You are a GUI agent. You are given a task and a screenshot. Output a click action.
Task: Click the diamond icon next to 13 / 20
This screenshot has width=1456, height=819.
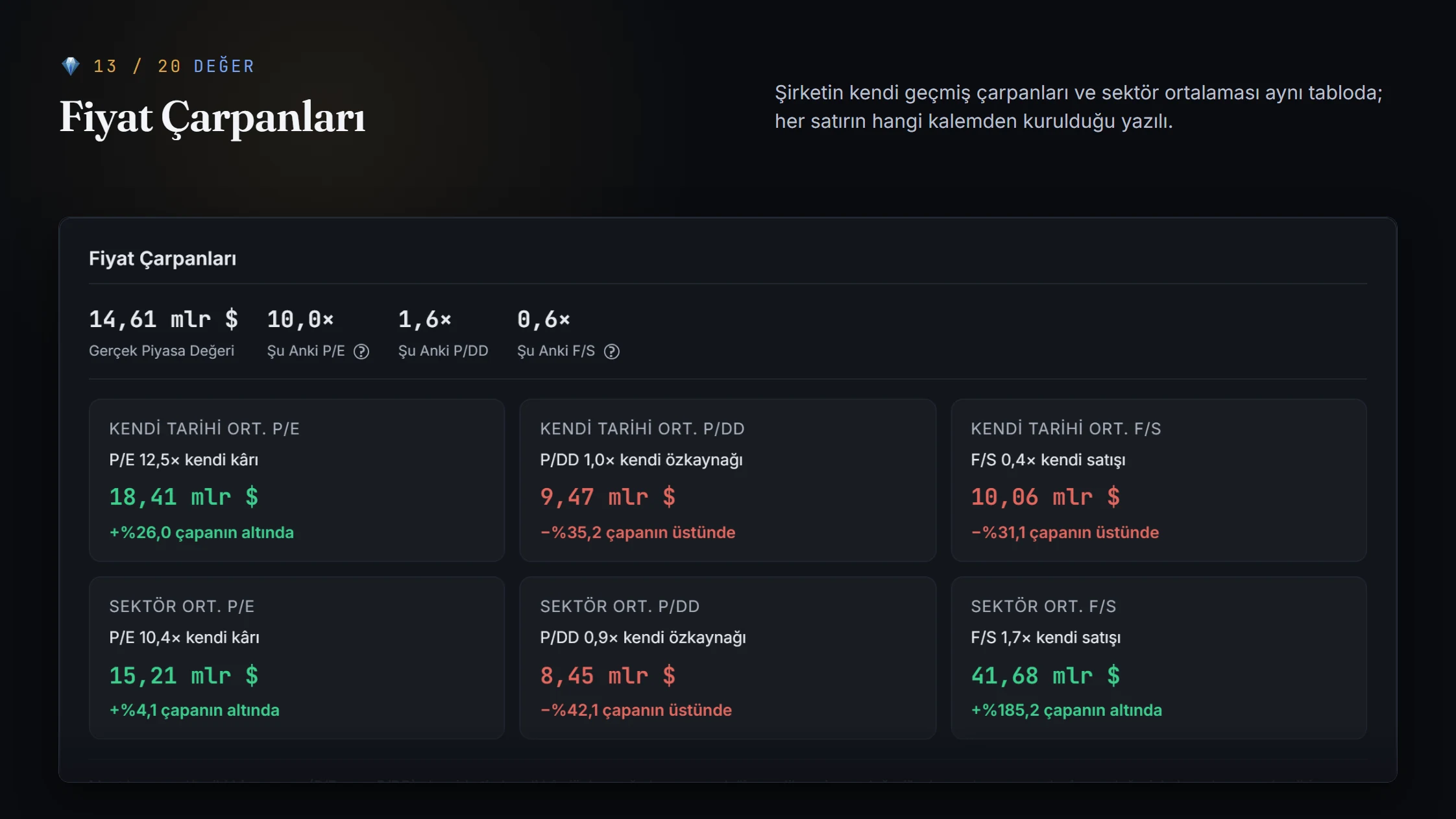(x=70, y=66)
